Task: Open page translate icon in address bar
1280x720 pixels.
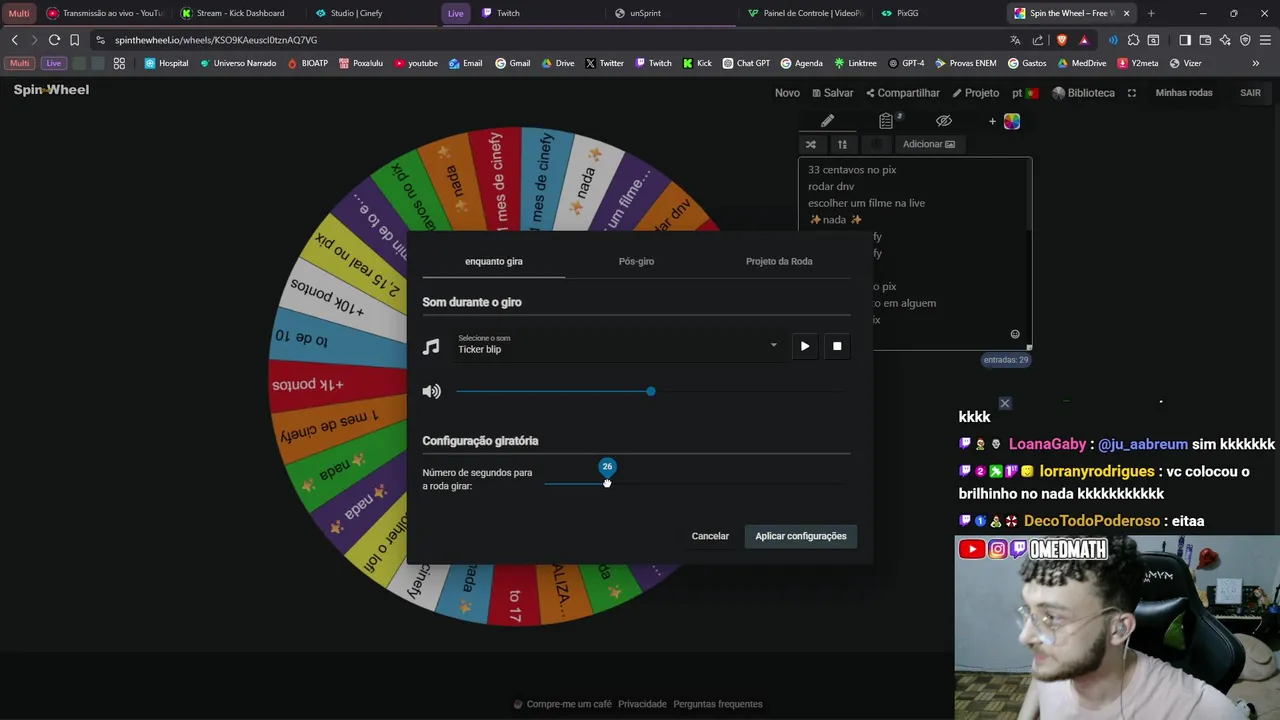Action: coord(1015,40)
